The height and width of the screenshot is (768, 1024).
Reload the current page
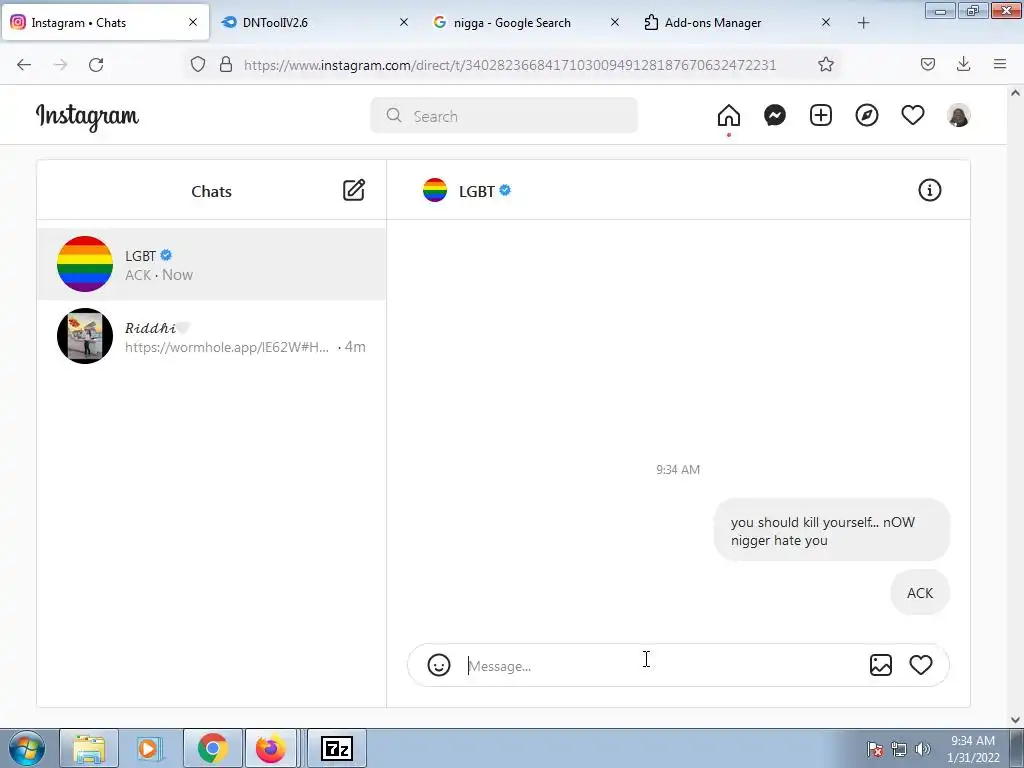pyautogui.click(x=96, y=64)
